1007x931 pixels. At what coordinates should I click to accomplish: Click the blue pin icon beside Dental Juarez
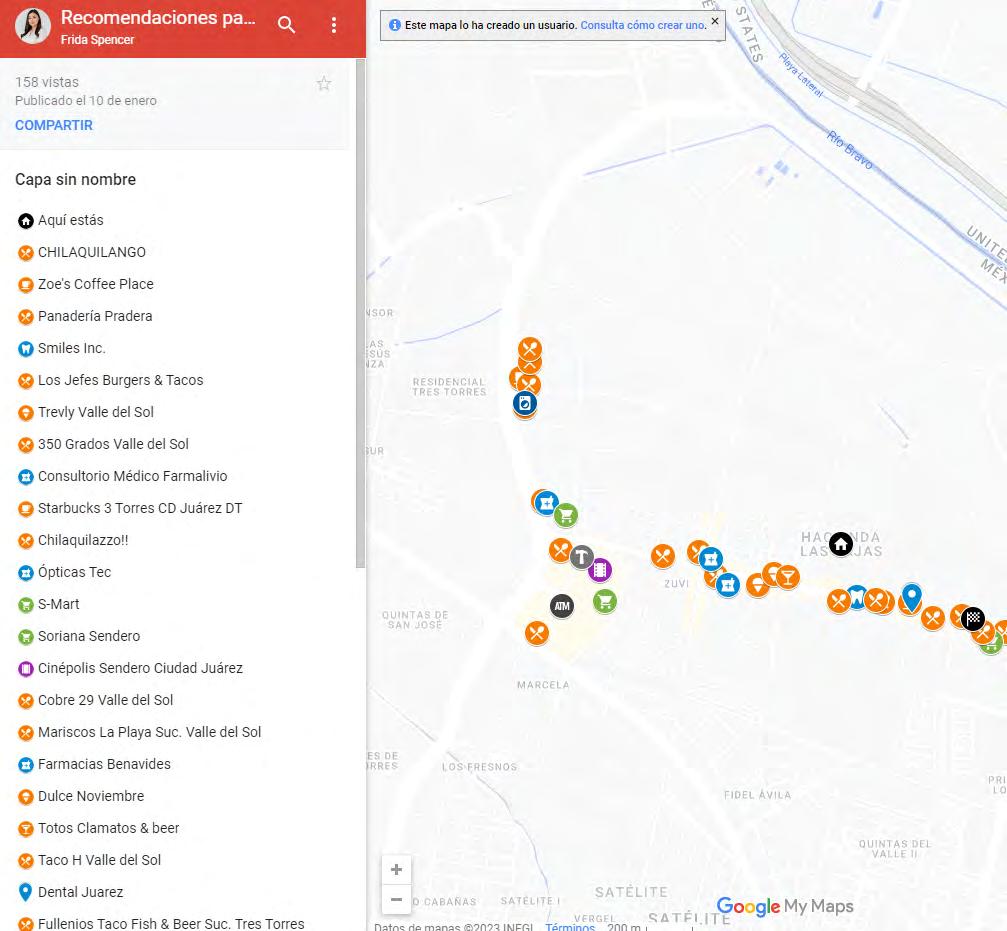point(26,892)
